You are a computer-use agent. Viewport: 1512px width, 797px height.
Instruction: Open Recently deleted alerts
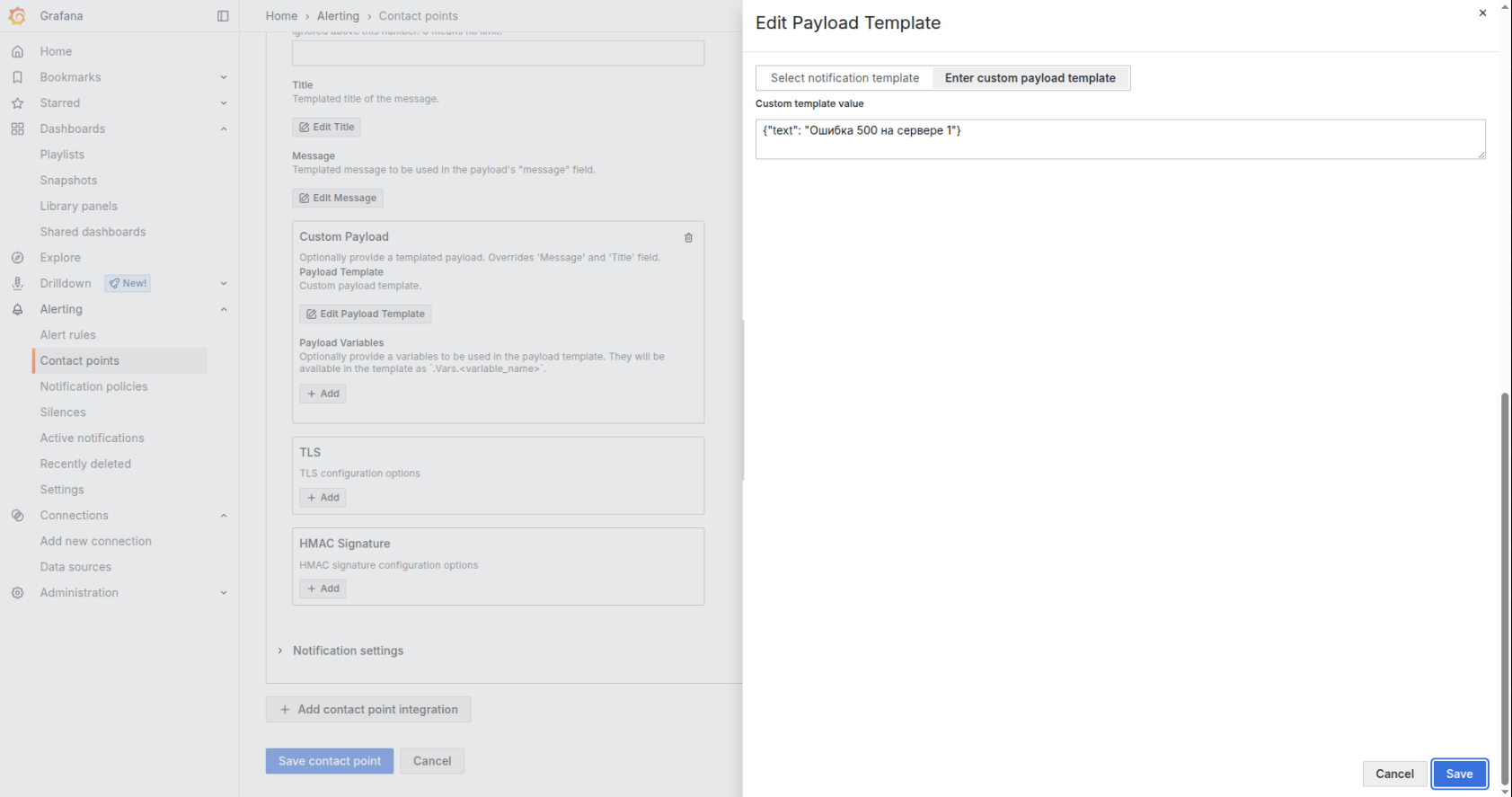85,464
